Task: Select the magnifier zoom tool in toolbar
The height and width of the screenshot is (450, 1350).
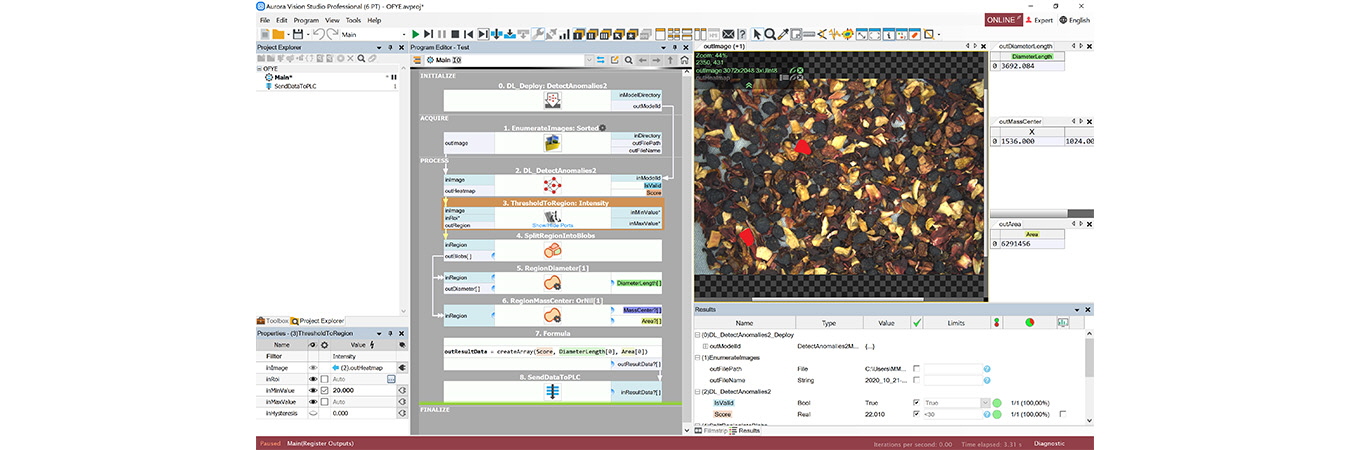Action: pyautogui.click(x=770, y=34)
